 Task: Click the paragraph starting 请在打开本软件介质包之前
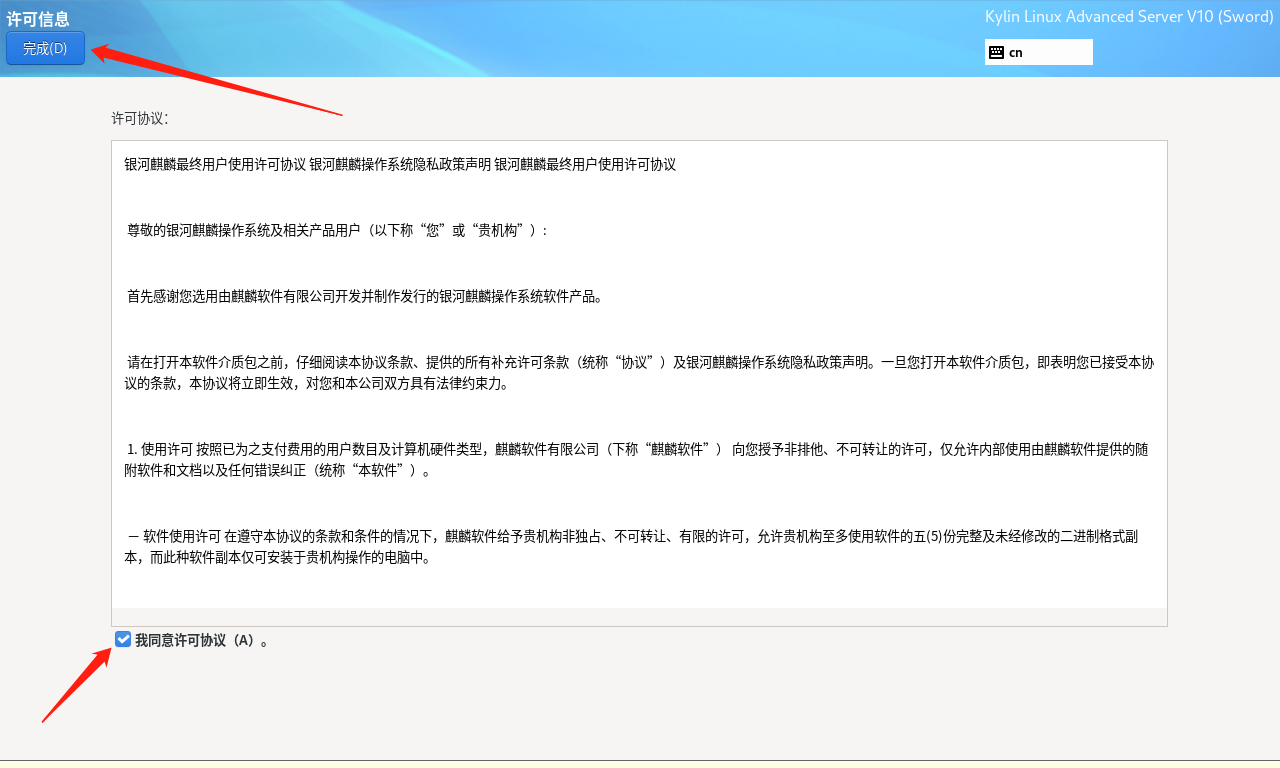coord(639,372)
